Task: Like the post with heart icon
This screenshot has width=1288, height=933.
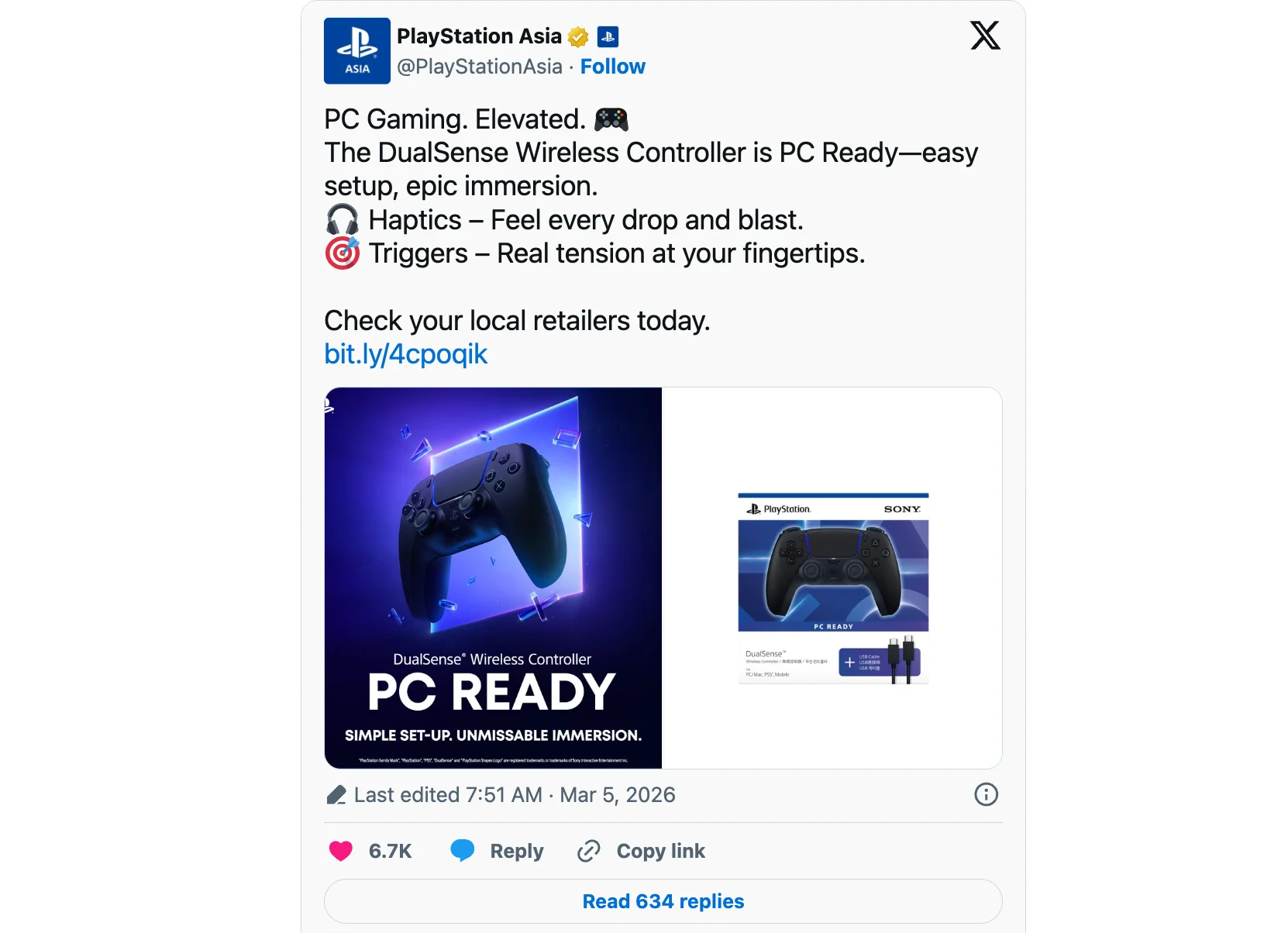Action: (x=341, y=851)
